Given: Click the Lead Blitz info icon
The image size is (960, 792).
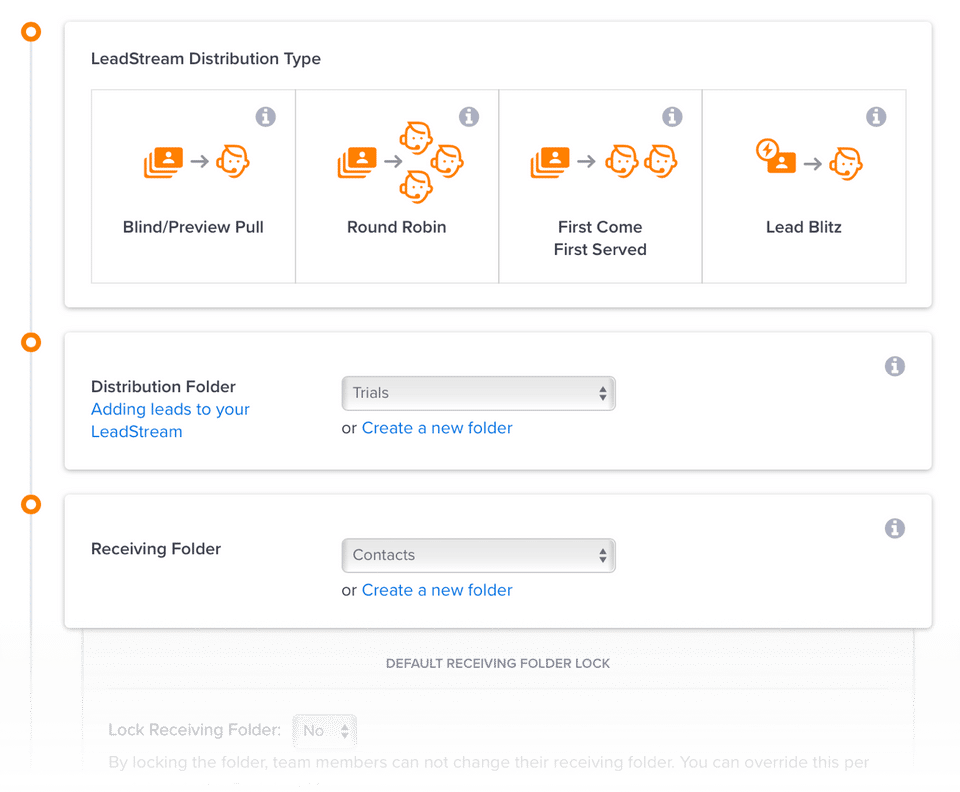Looking at the screenshot, I should (x=876, y=117).
